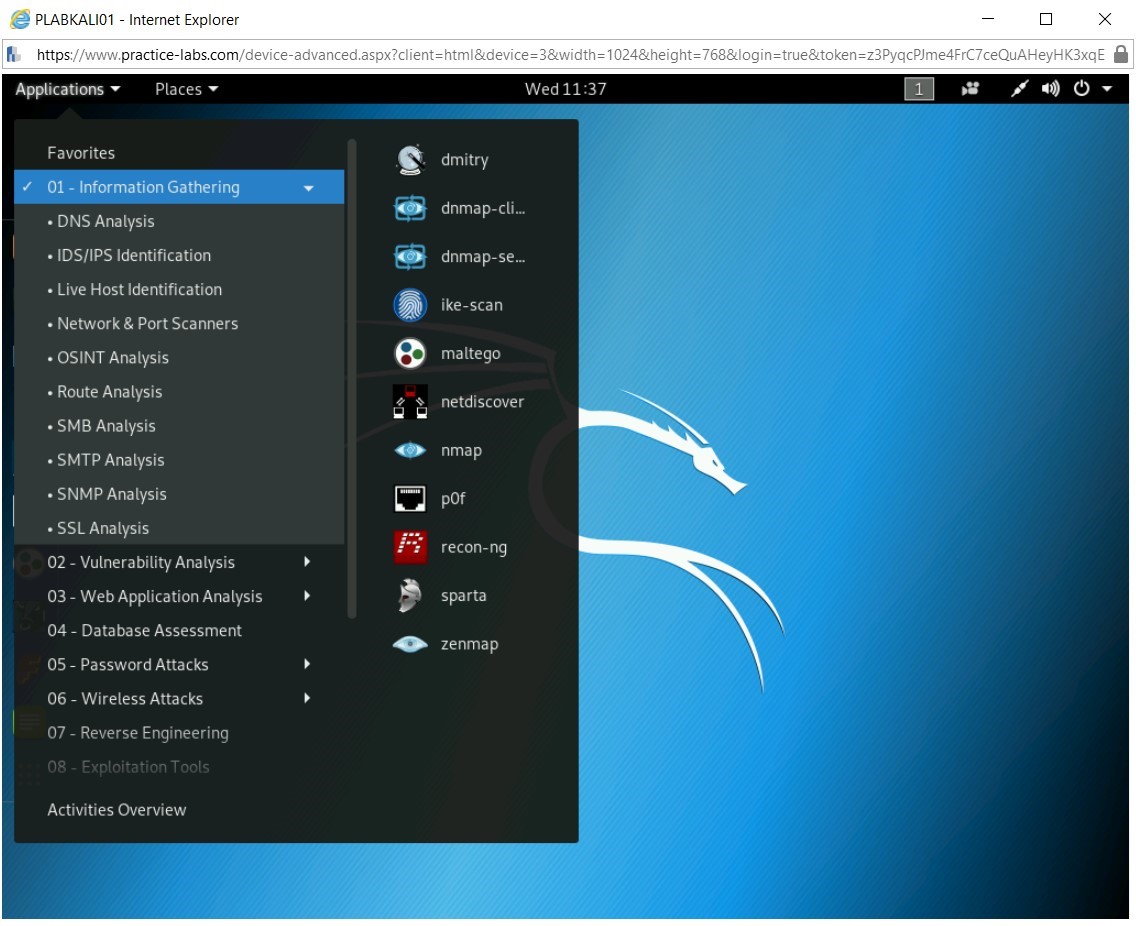Screen dimensions: 1136x926
Task: Launch sparta helmet icon
Action: pos(411,596)
